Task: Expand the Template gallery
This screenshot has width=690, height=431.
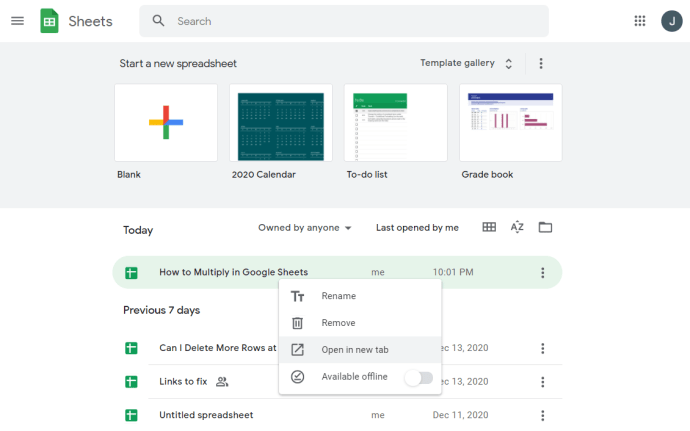Action: coord(467,64)
